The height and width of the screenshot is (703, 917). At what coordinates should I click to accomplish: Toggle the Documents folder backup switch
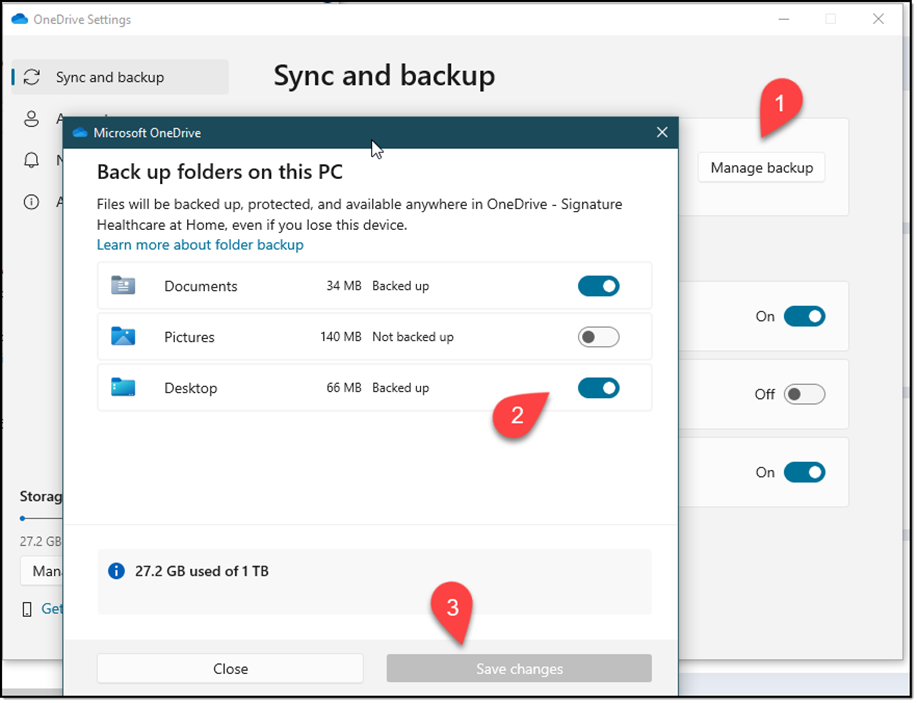tap(599, 287)
